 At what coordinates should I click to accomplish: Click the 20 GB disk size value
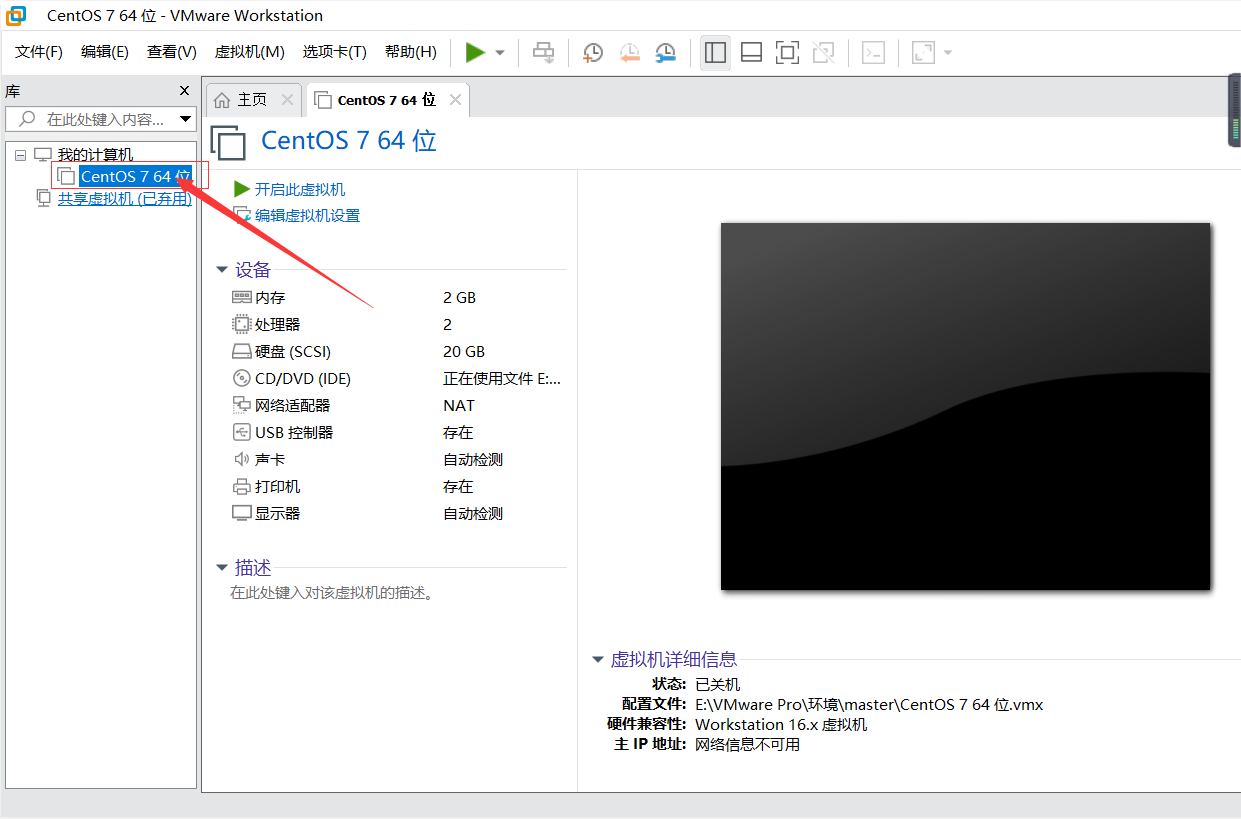point(464,352)
